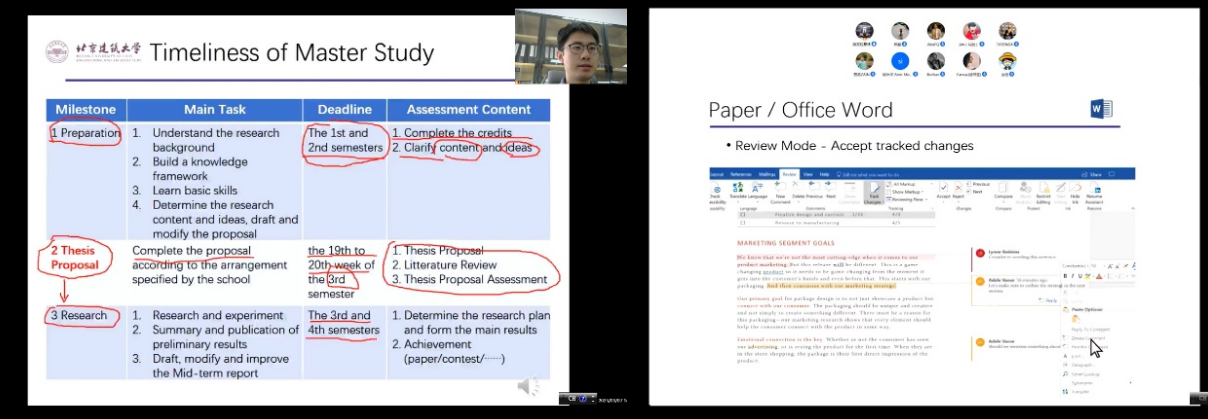Expand the Synonyms submenu arrow

(1130, 382)
